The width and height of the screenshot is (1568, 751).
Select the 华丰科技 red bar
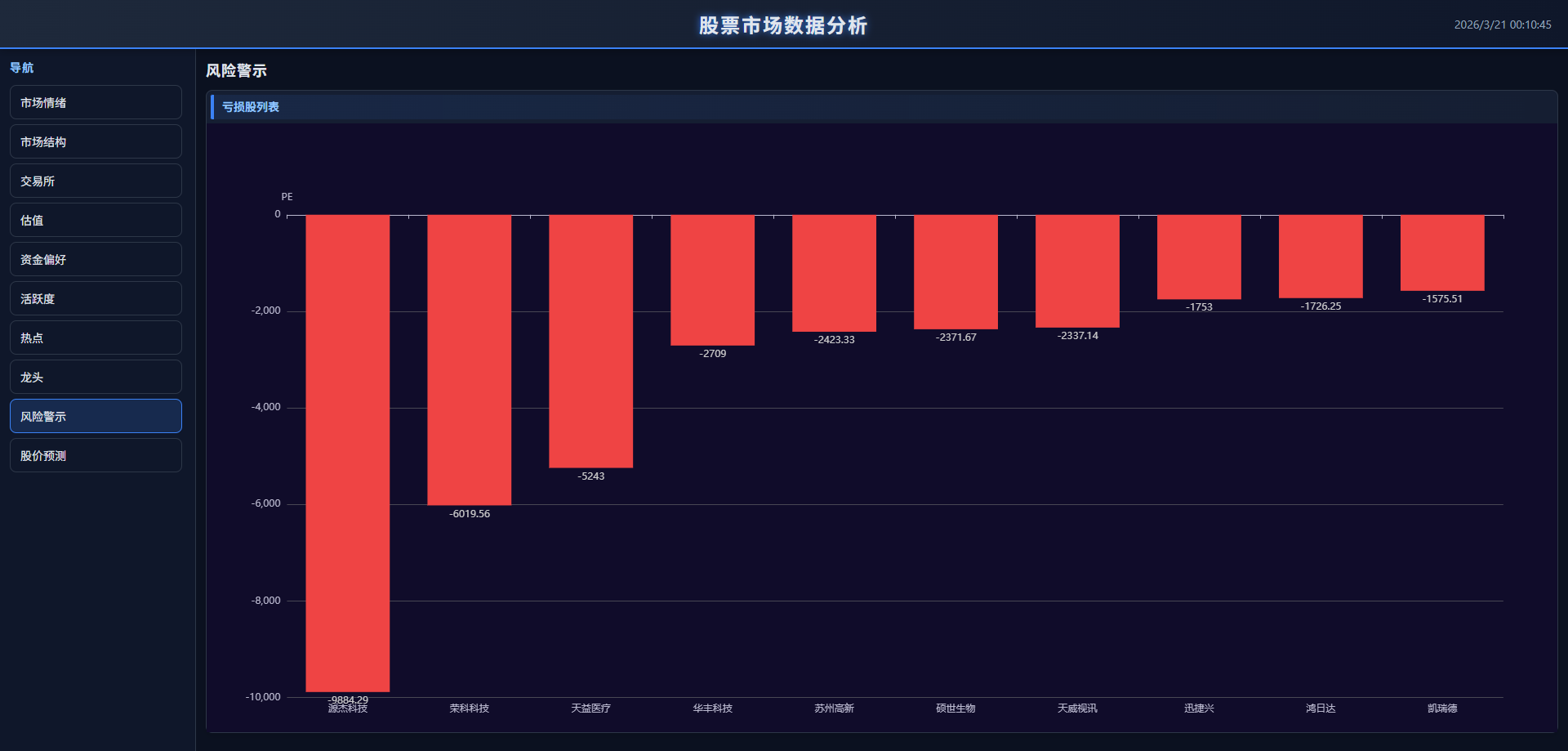713,280
